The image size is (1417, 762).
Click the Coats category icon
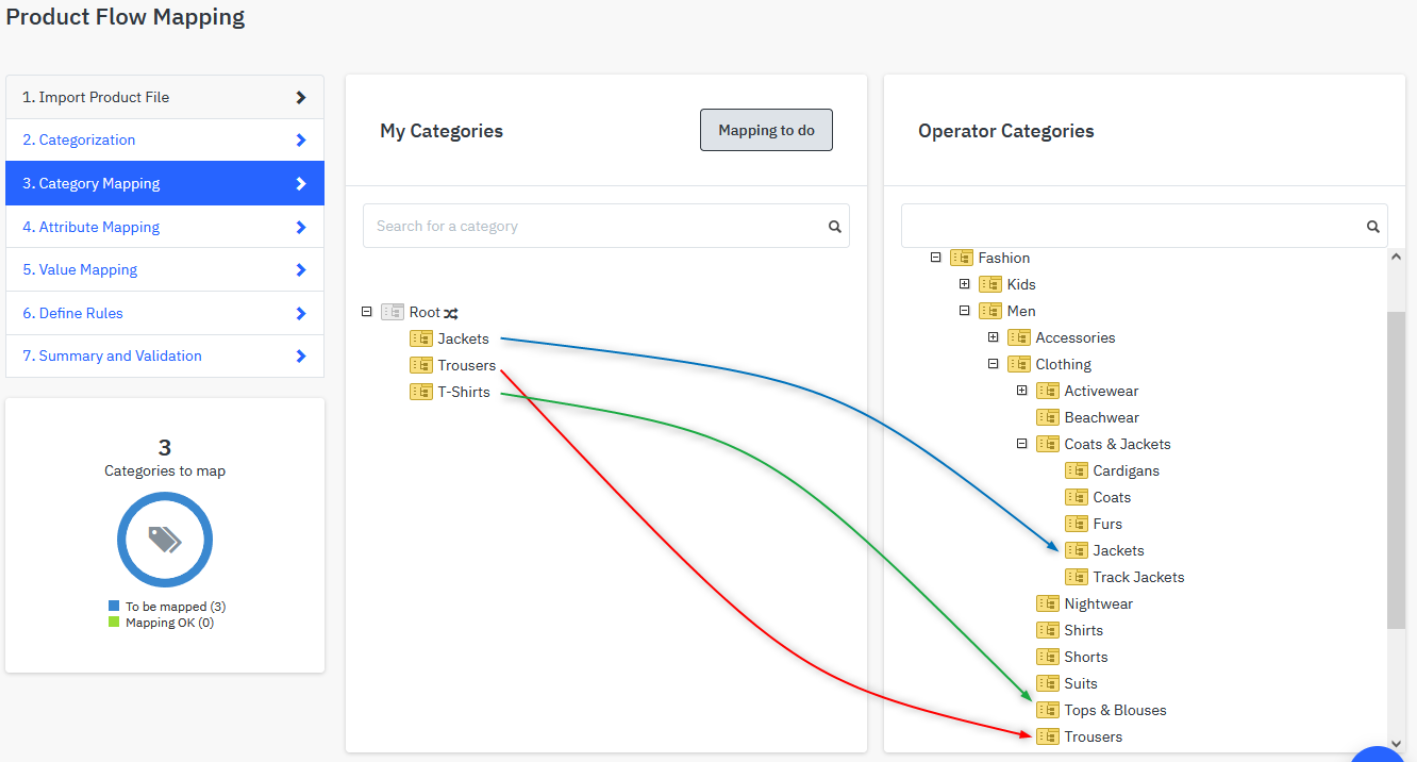click(x=1077, y=497)
